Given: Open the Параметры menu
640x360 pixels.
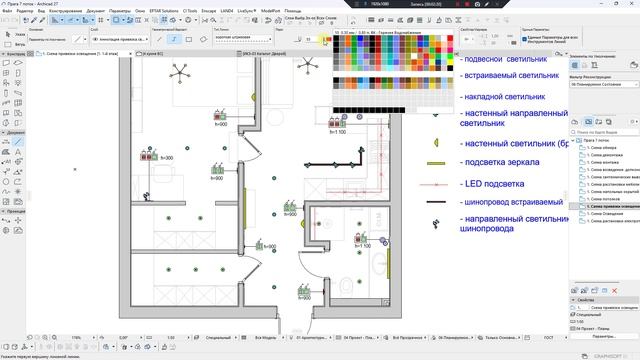Looking at the screenshot, I should [120, 11].
